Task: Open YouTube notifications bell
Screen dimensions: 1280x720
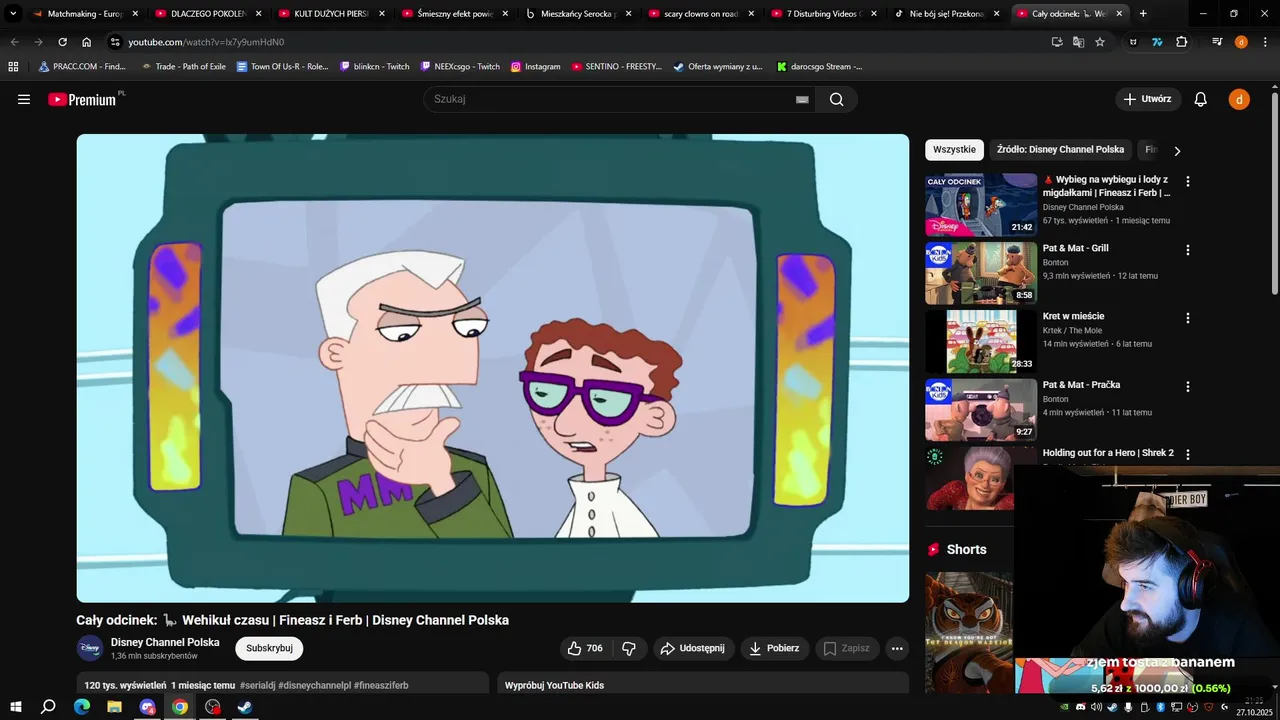Action: [x=1201, y=99]
